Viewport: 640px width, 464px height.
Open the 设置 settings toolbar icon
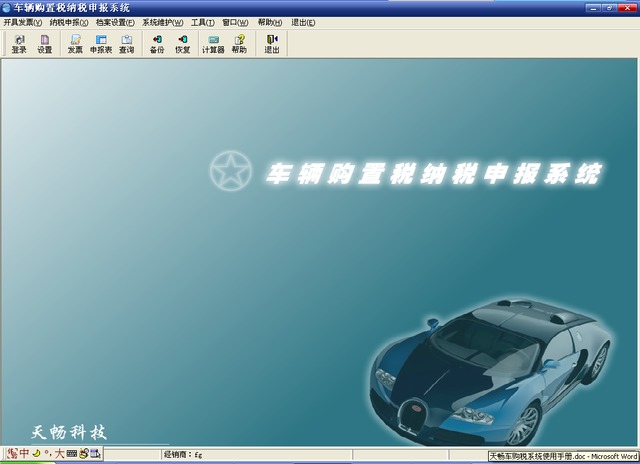[45, 44]
